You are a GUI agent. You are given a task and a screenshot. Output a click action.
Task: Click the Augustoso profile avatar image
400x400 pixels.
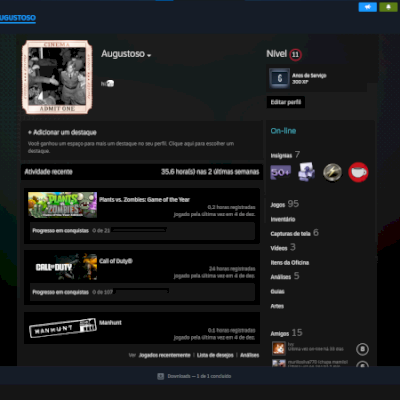pyautogui.click(x=57, y=77)
